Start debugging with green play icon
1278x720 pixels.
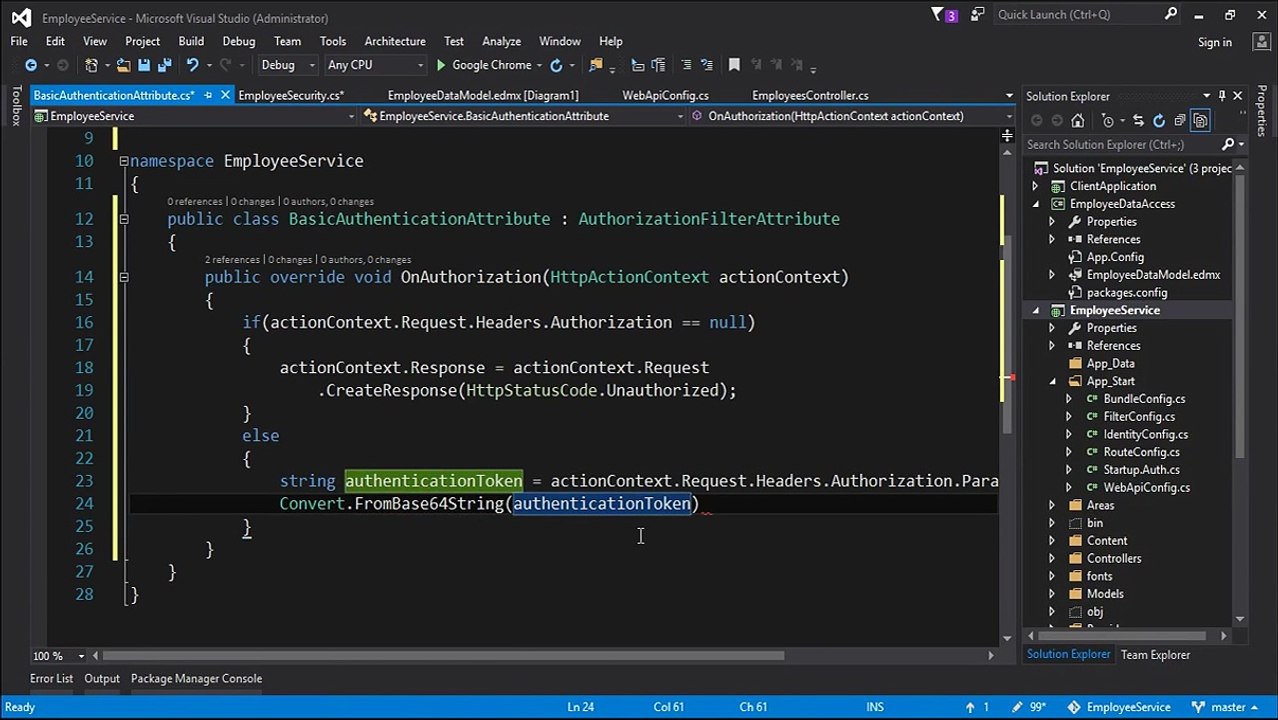click(x=440, y=65)
